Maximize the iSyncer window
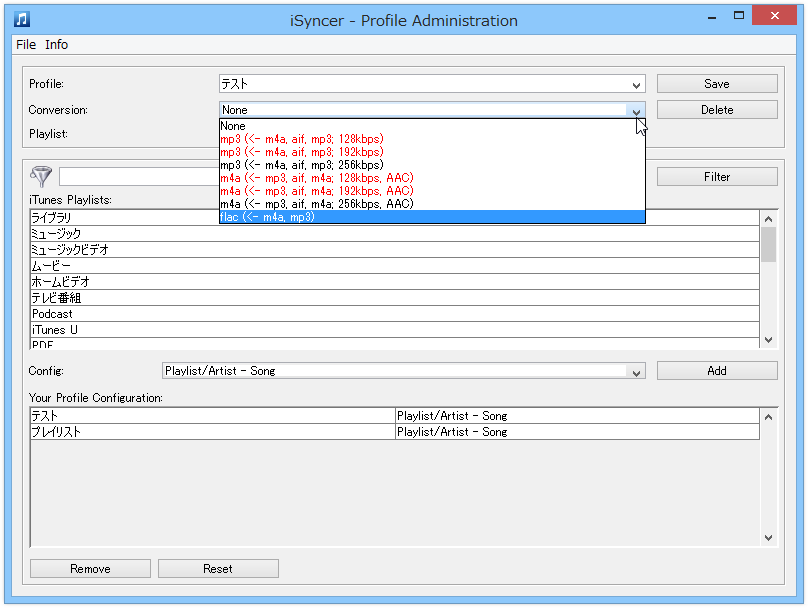The image size is (808, 608). (738, 16)
